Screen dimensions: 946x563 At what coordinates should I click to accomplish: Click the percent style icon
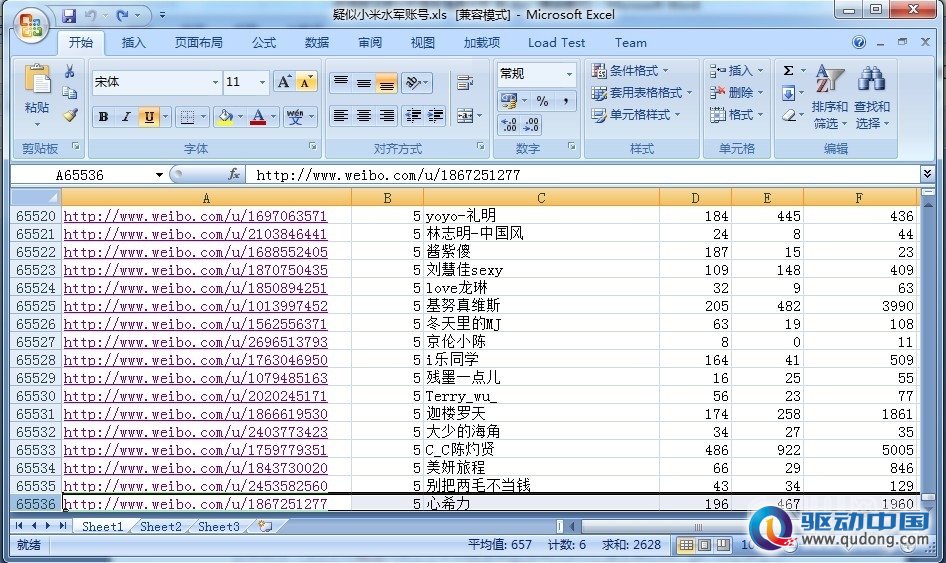542,101
